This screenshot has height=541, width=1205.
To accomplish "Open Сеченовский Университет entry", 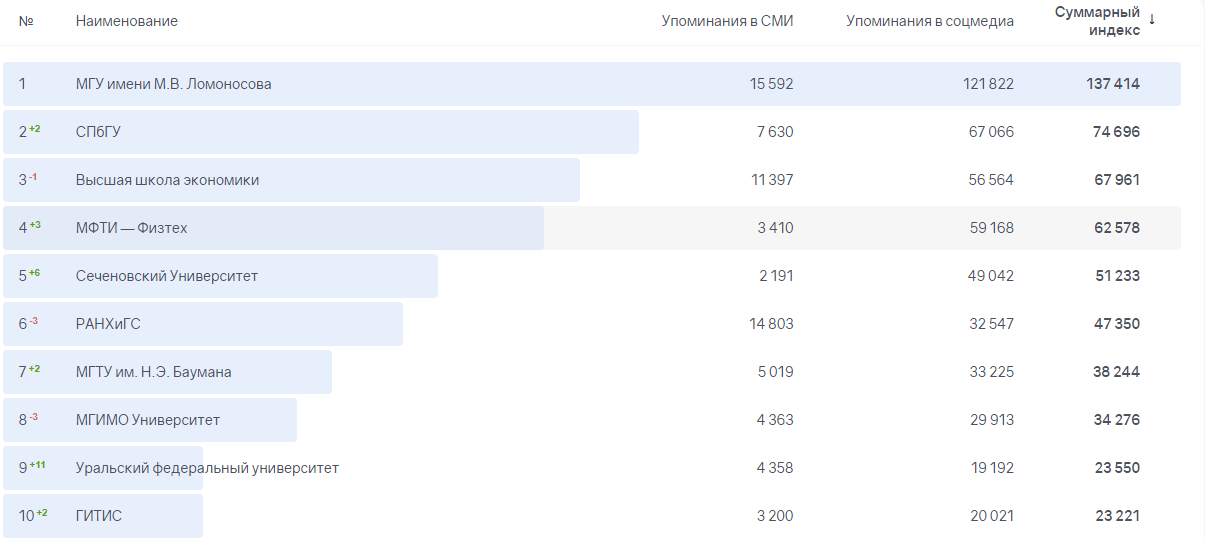I will tap(166, 276).
